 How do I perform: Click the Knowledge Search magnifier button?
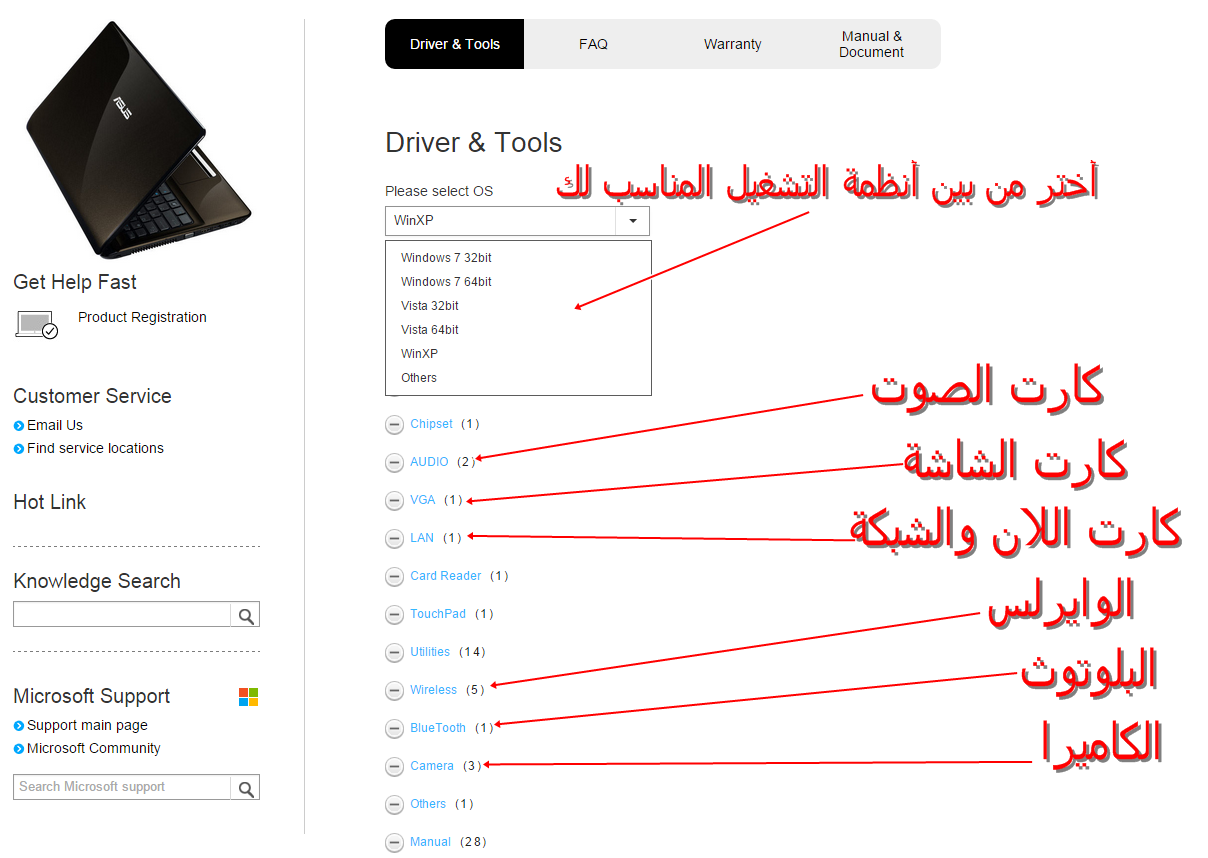pyautogui.click(x=245, y=614)
